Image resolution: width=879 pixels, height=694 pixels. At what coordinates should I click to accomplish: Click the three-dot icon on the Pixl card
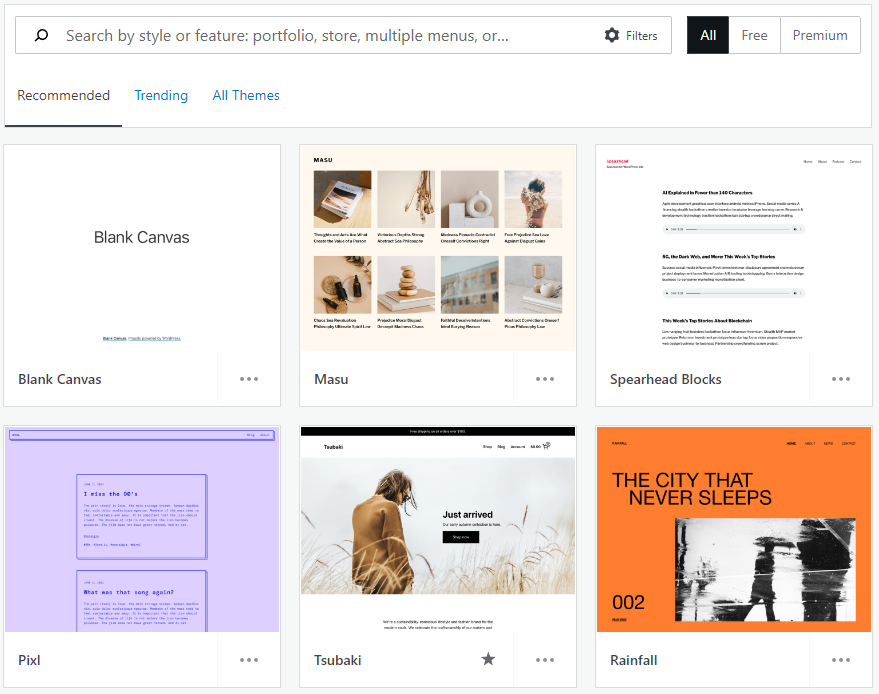(249, 660)
